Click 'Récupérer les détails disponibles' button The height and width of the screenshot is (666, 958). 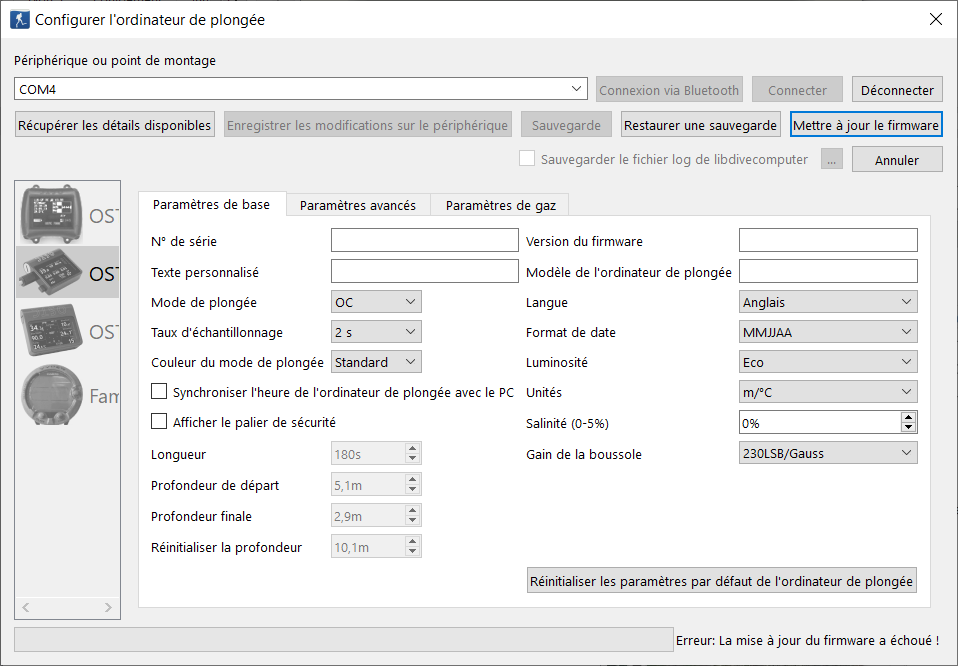[x=115, y=125]
